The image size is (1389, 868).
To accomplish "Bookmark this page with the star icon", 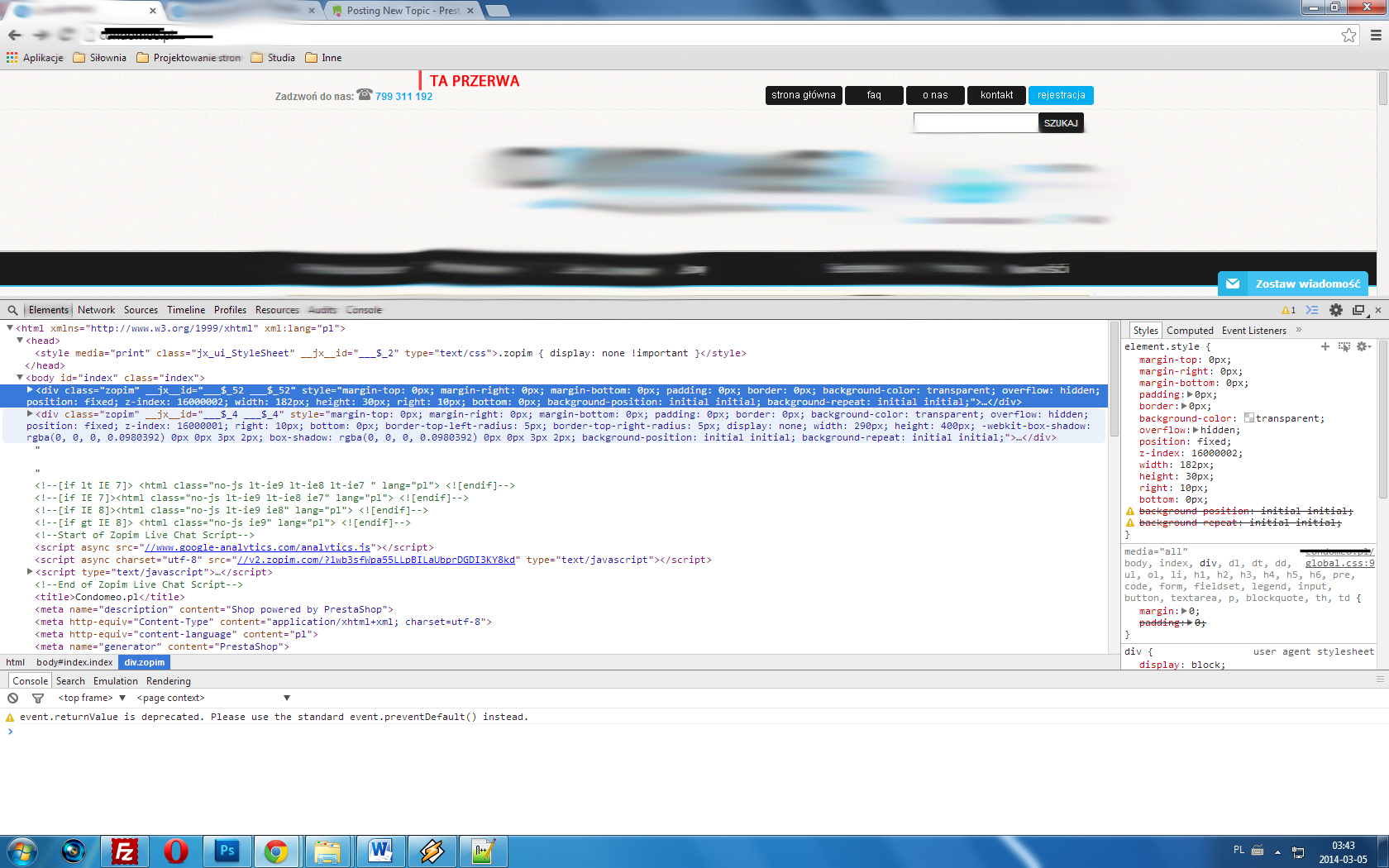I will [x=1349, y=35].
